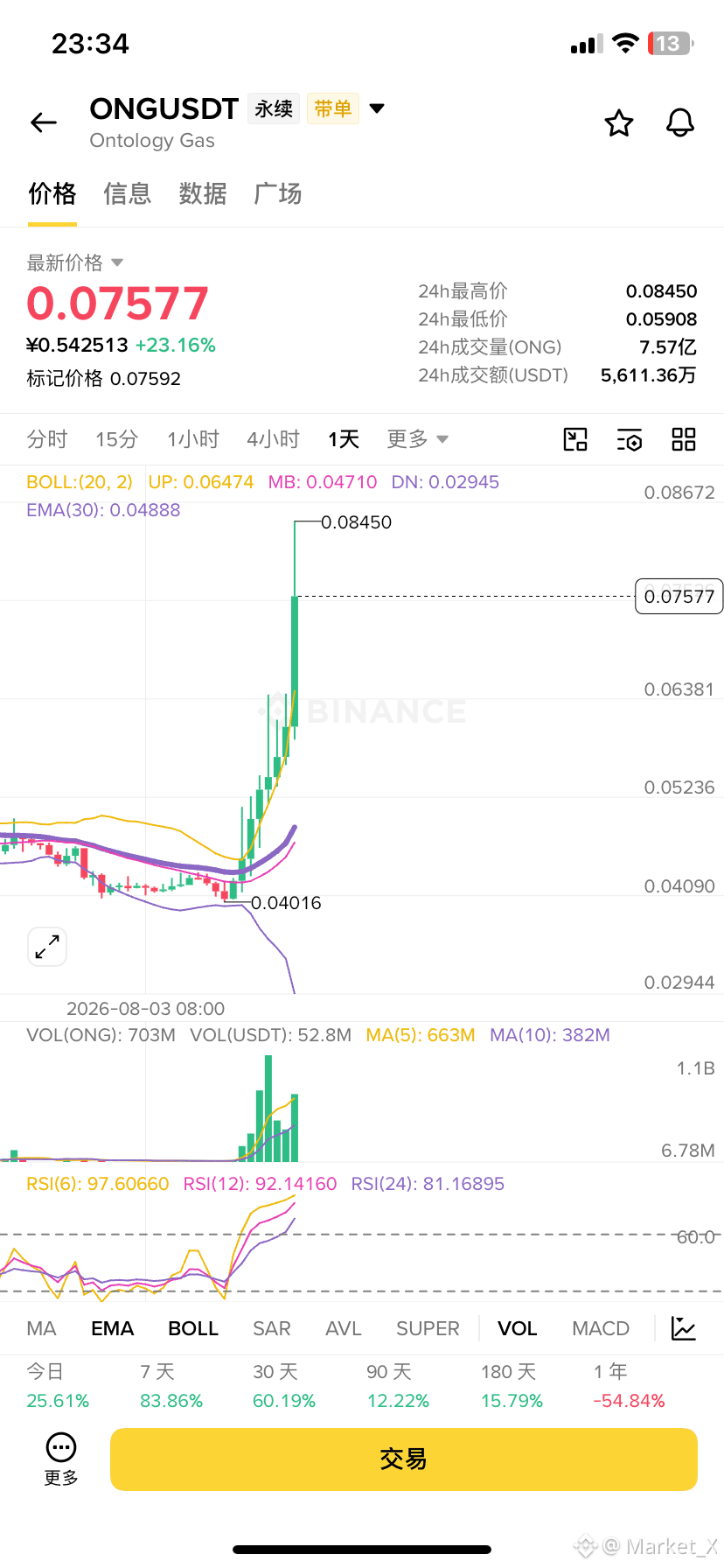This screenshot has width=724, height=1568.
Task: Tap the latest green candlestick body
Action: 295,661
